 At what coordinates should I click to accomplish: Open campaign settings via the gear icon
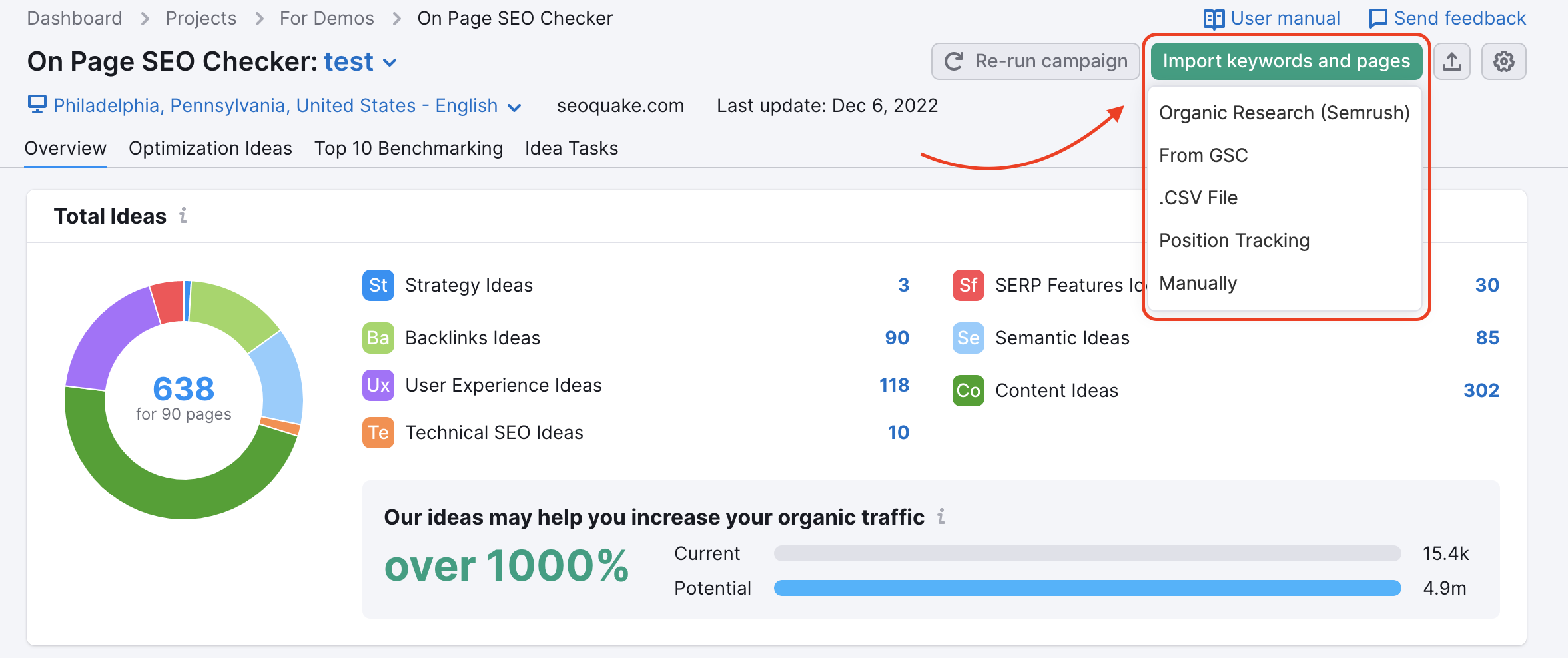pyautogui.click(x=1503, y=61)
